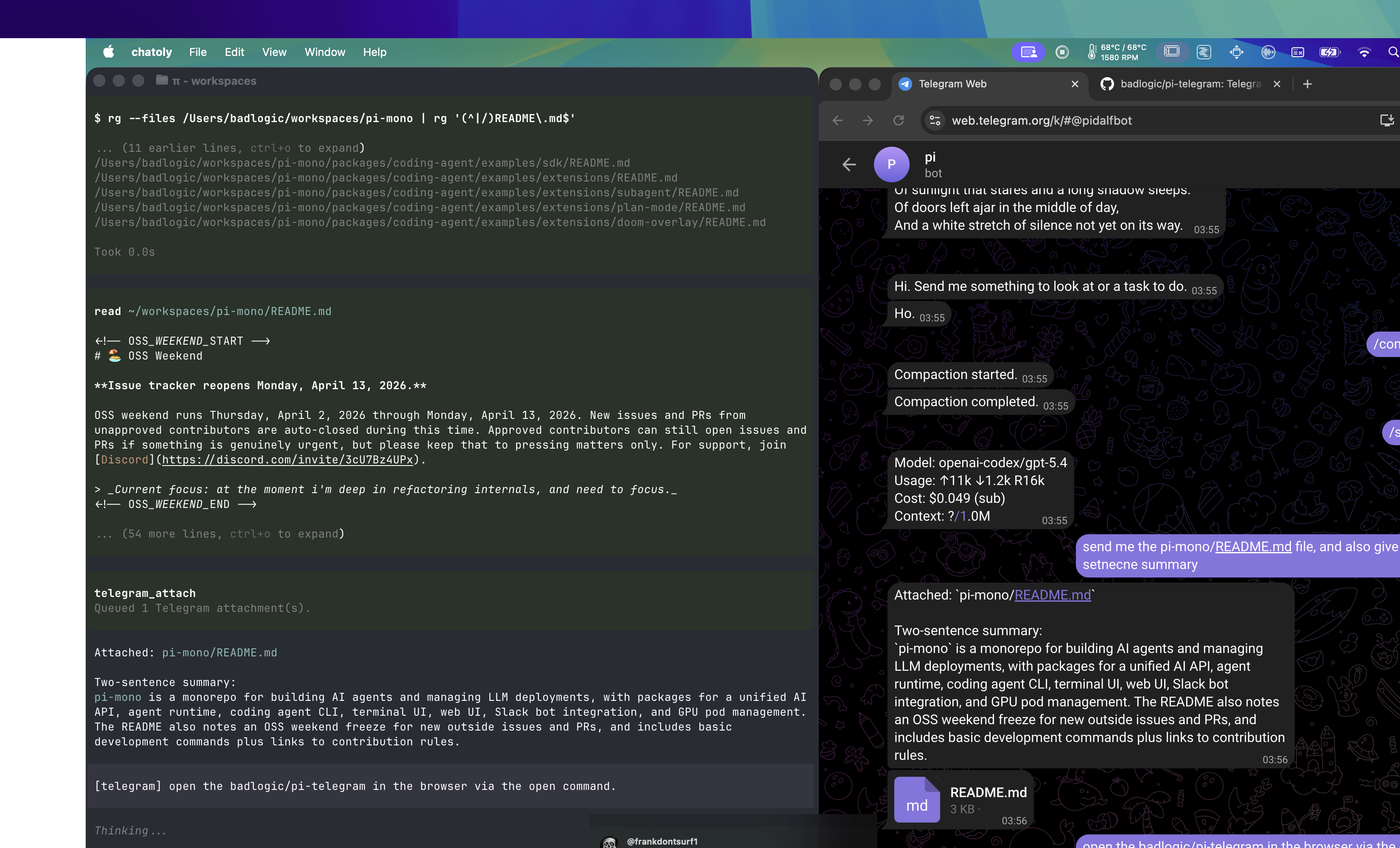Screen dimensions: 1400x848
Task: Open the View menu
Action: 274,52
